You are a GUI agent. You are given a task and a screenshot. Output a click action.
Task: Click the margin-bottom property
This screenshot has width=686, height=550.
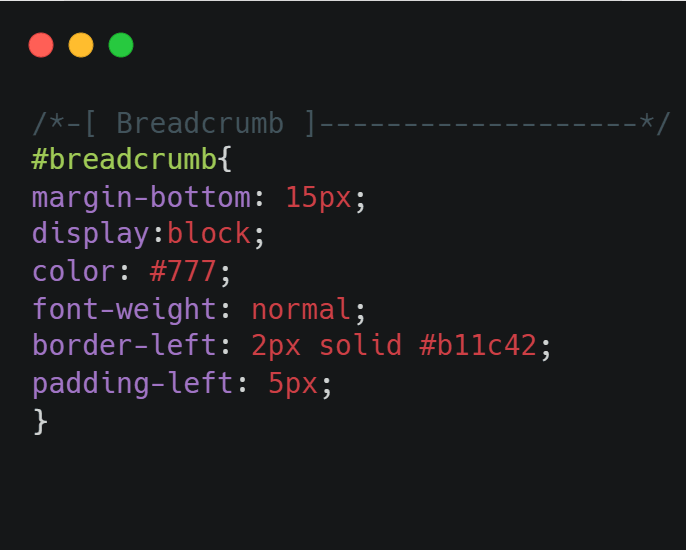[x=141, y=197]
